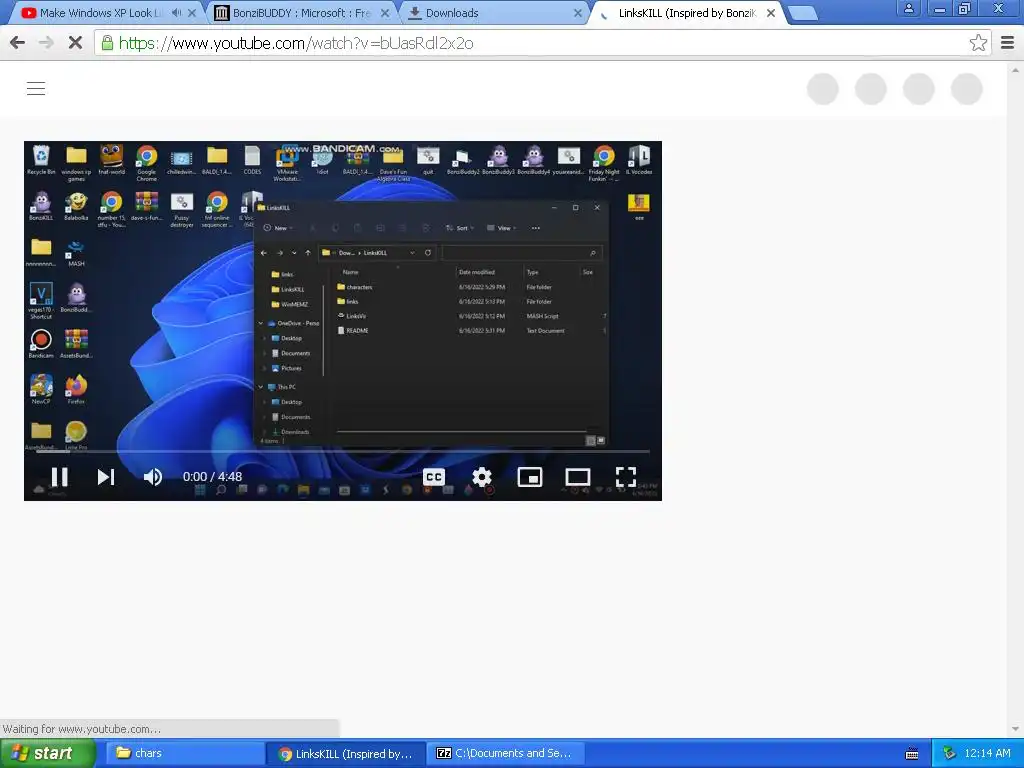Open the Chrome main menu
The width and height of the screenshot is (1024, 768).
tap(1008, 43)
